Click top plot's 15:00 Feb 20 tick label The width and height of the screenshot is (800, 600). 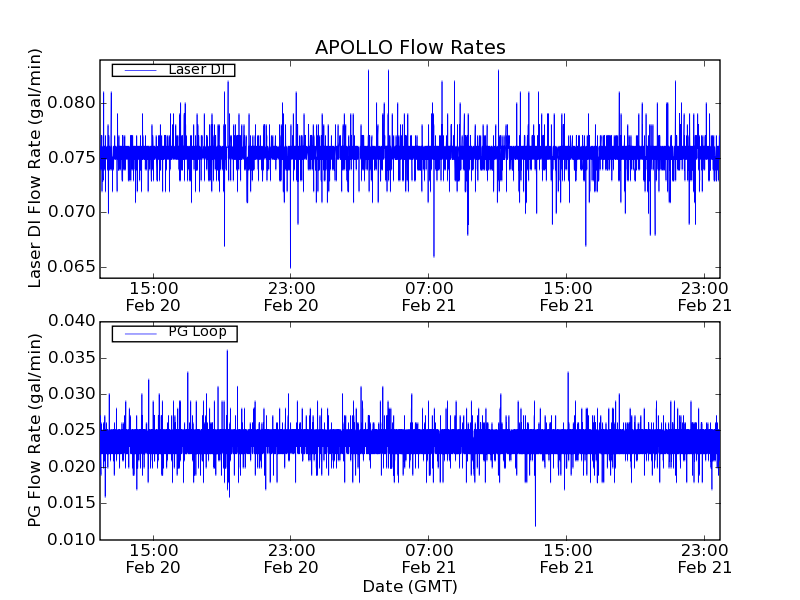click(153, 297)
